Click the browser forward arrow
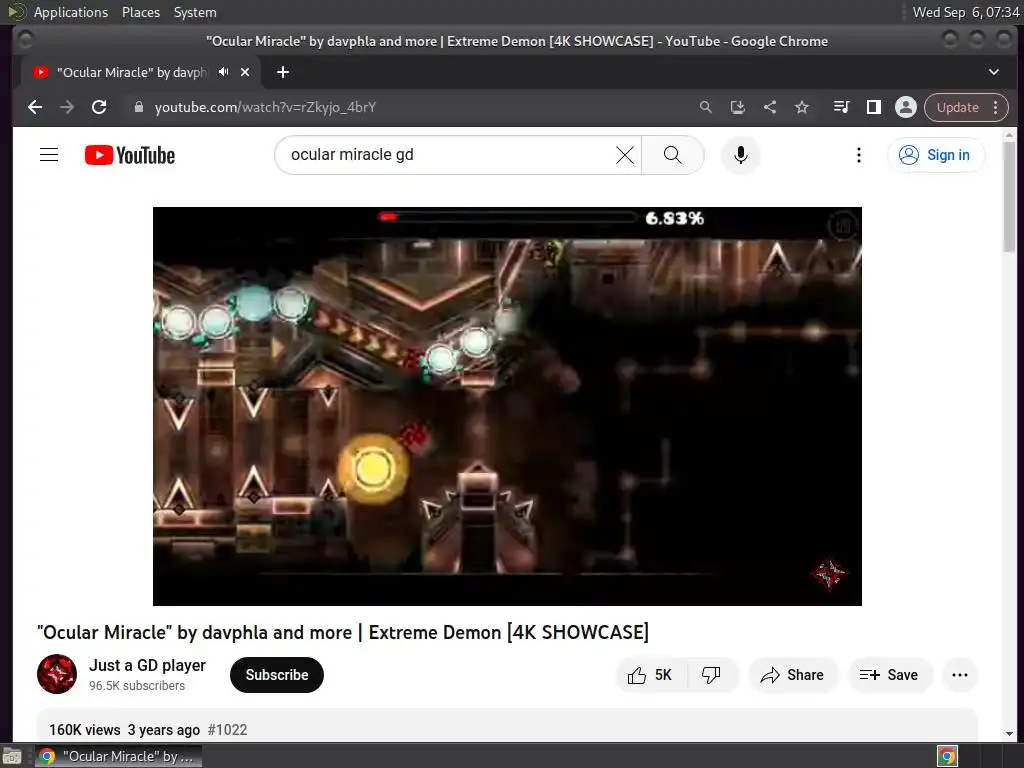Image resolution: width=1024 pixels, height=768 pixels. pyautogui.click(x=67, y=107)
